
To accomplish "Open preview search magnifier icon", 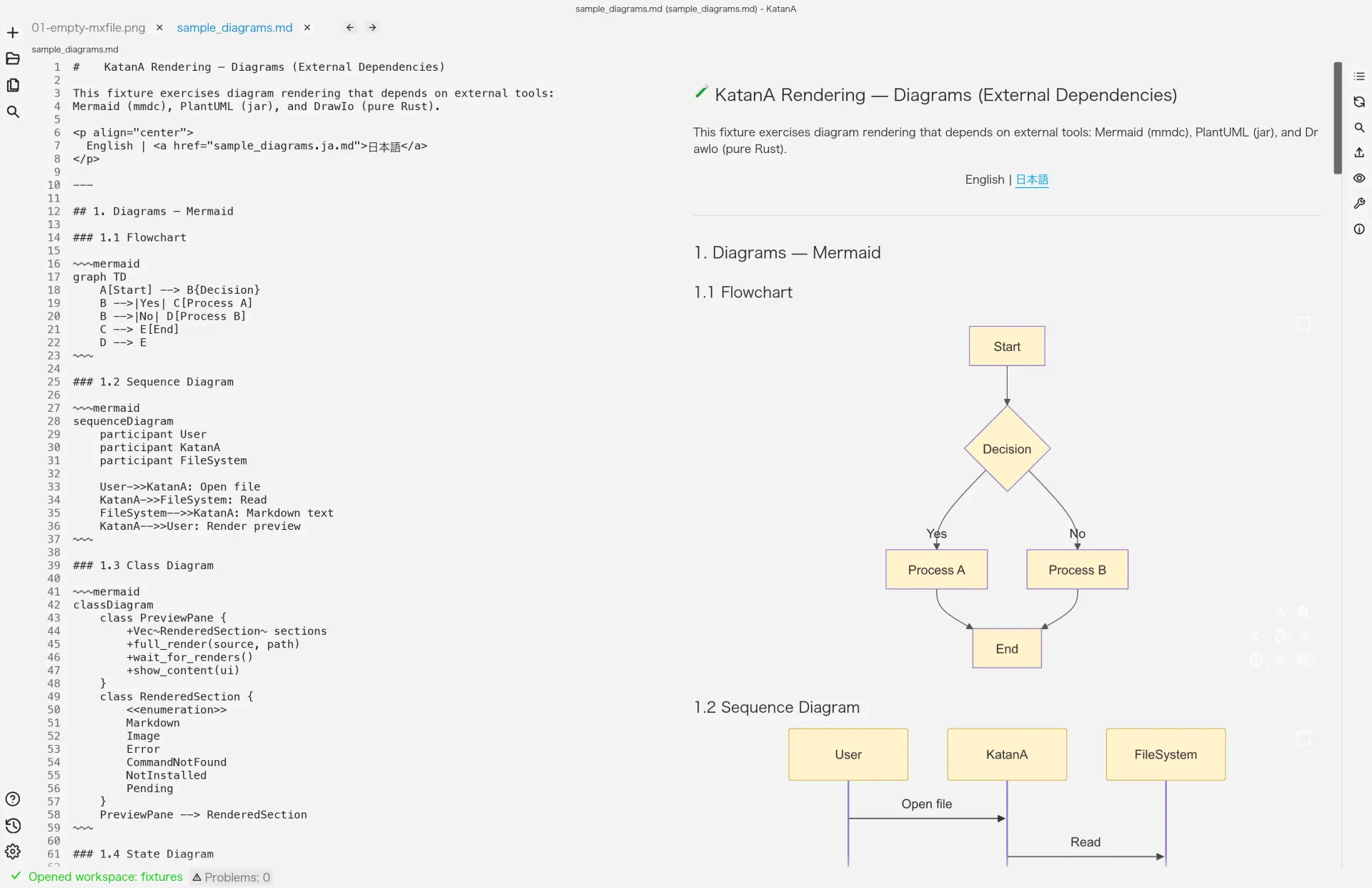I will pyautogui.click(x=1359, y=127).
